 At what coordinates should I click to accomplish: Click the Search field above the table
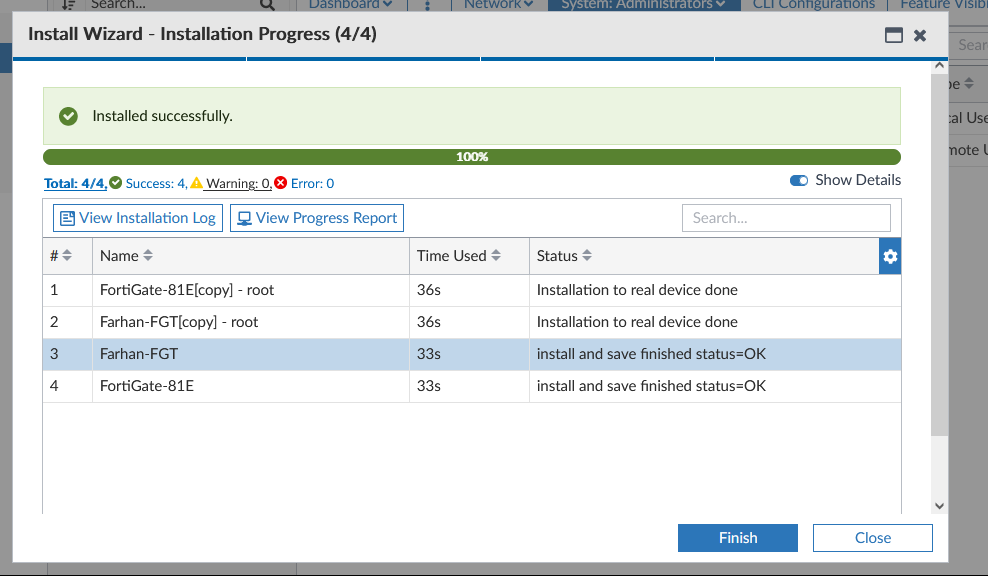tap(785, 218)
